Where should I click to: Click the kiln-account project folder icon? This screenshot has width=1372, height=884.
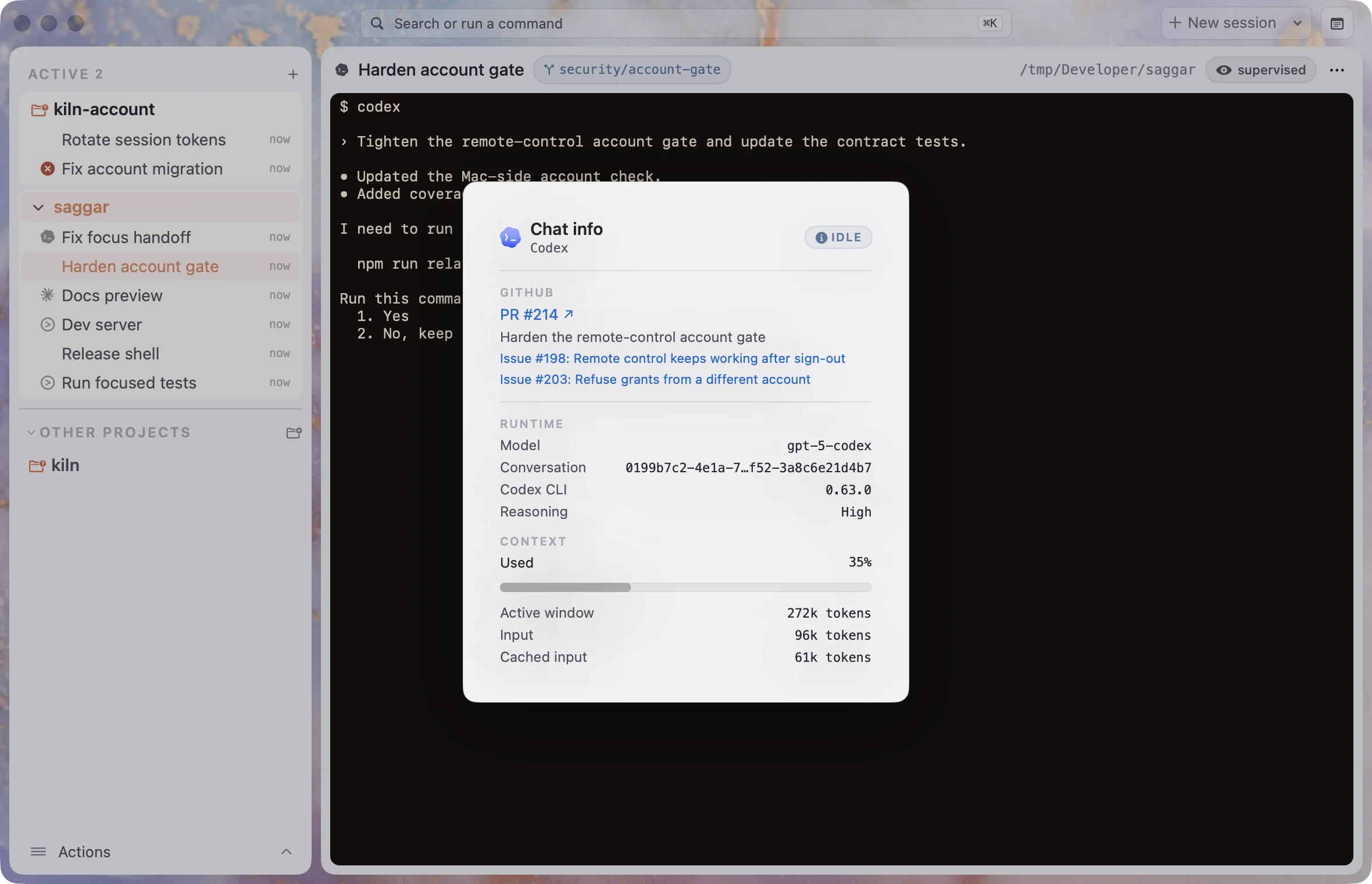39,109
